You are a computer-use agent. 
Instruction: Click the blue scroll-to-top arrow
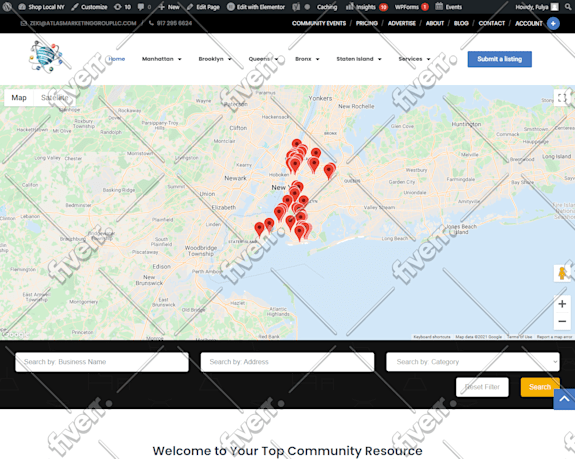click(564, 399)
